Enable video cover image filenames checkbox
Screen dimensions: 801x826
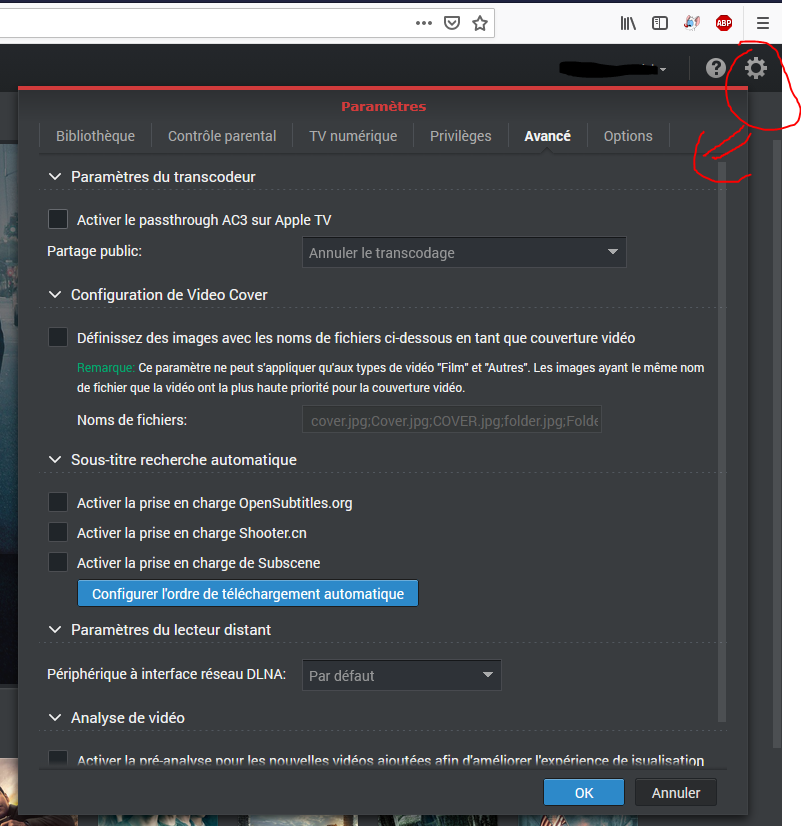pos(58,337)
